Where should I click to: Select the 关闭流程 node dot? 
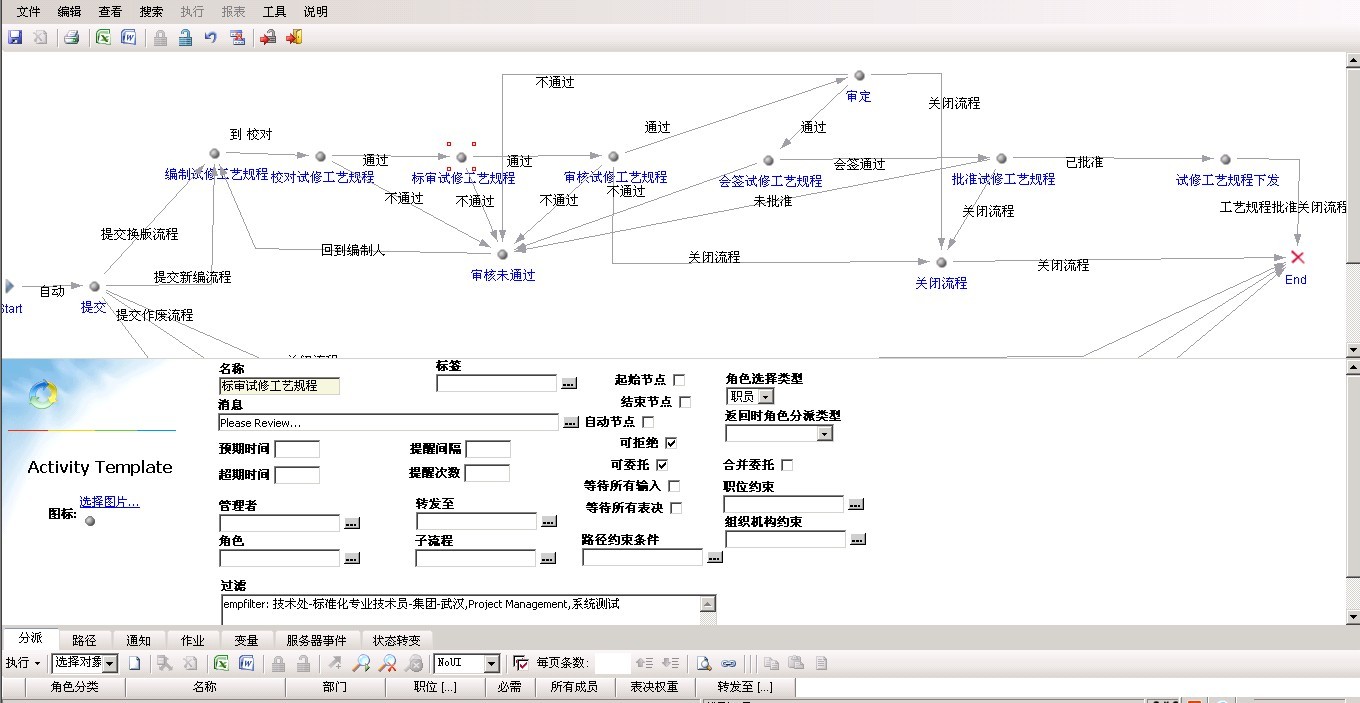tap(941, 262)
